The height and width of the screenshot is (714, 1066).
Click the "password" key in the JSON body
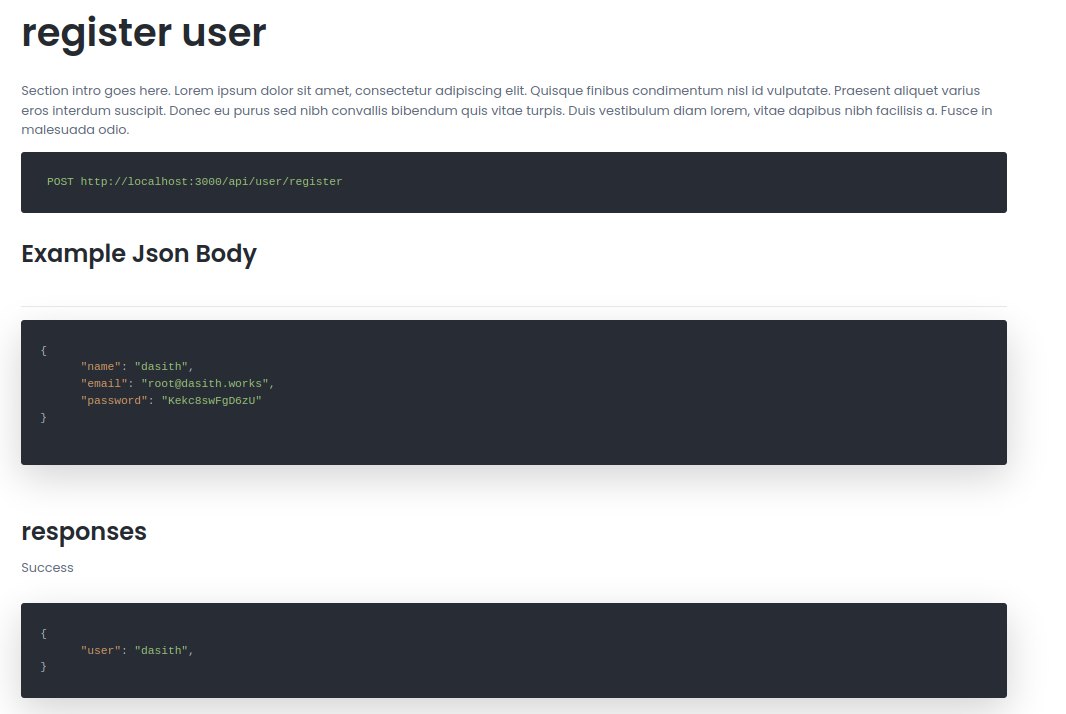[114, 401]
